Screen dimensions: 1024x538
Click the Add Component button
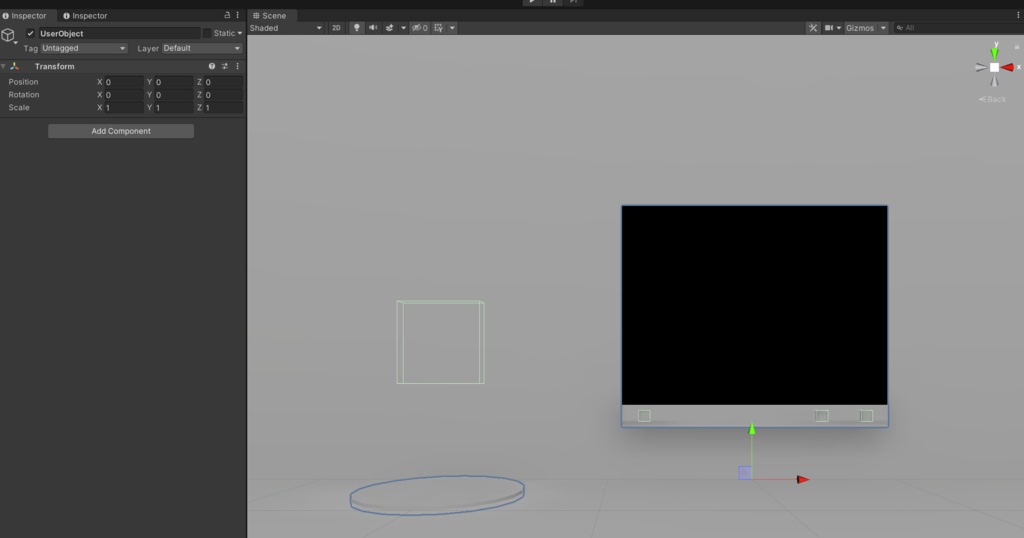121,131
